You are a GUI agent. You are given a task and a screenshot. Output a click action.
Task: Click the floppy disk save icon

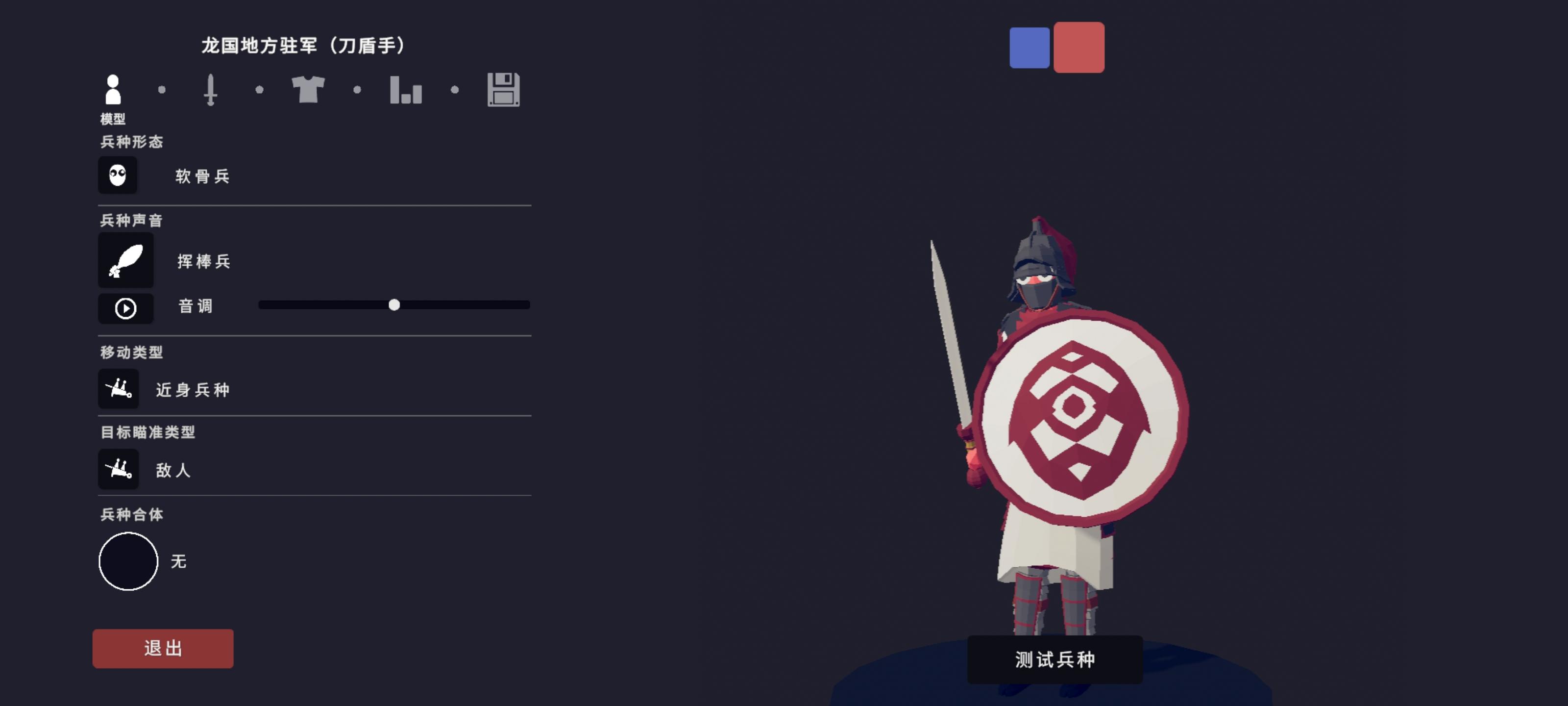(x=503, y=90)
